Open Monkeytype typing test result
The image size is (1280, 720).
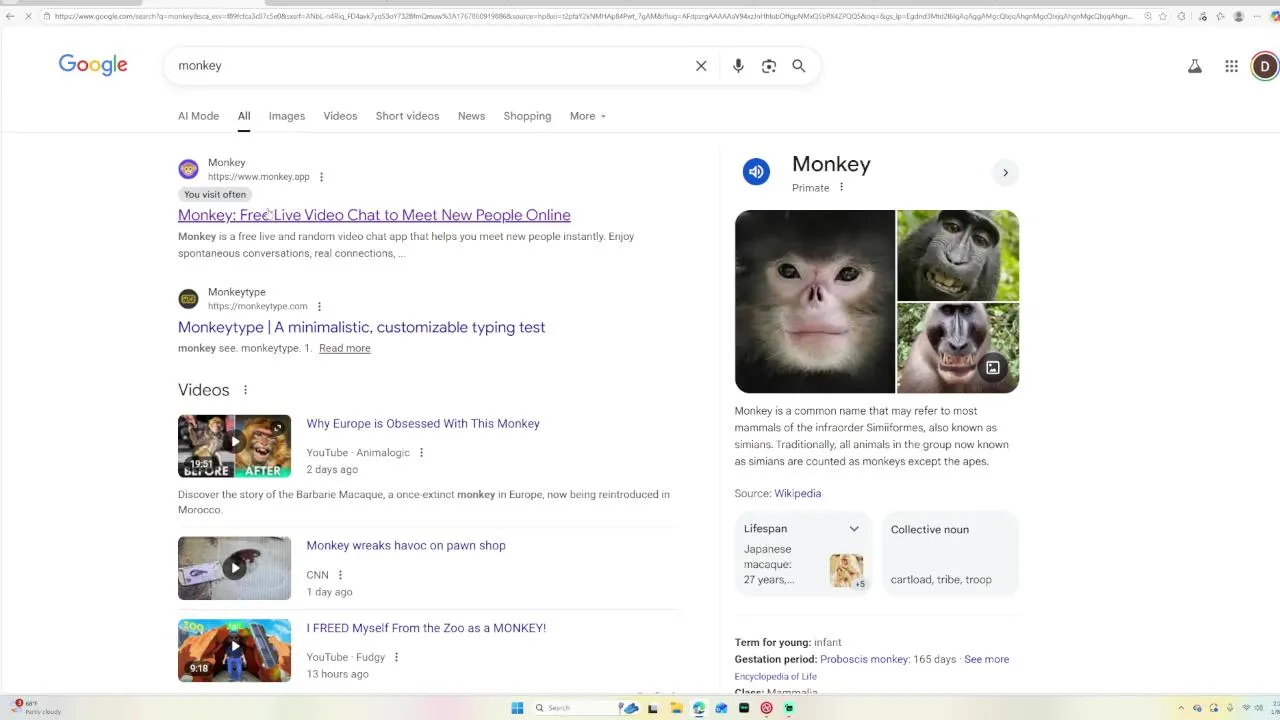[x=361, y=327]
